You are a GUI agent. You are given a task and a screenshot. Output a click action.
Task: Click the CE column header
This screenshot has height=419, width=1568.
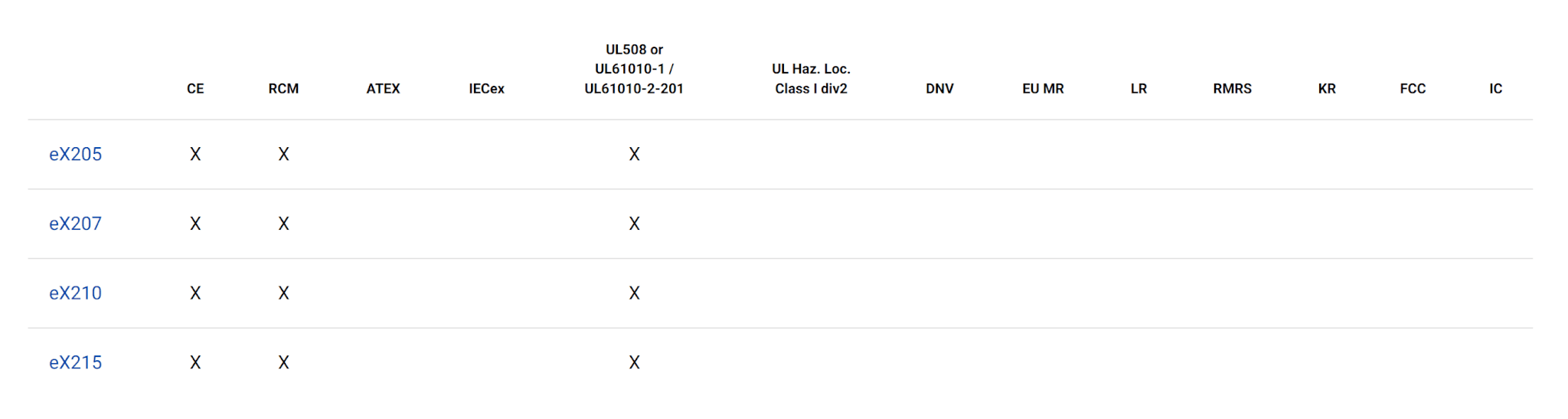point(195,89)
